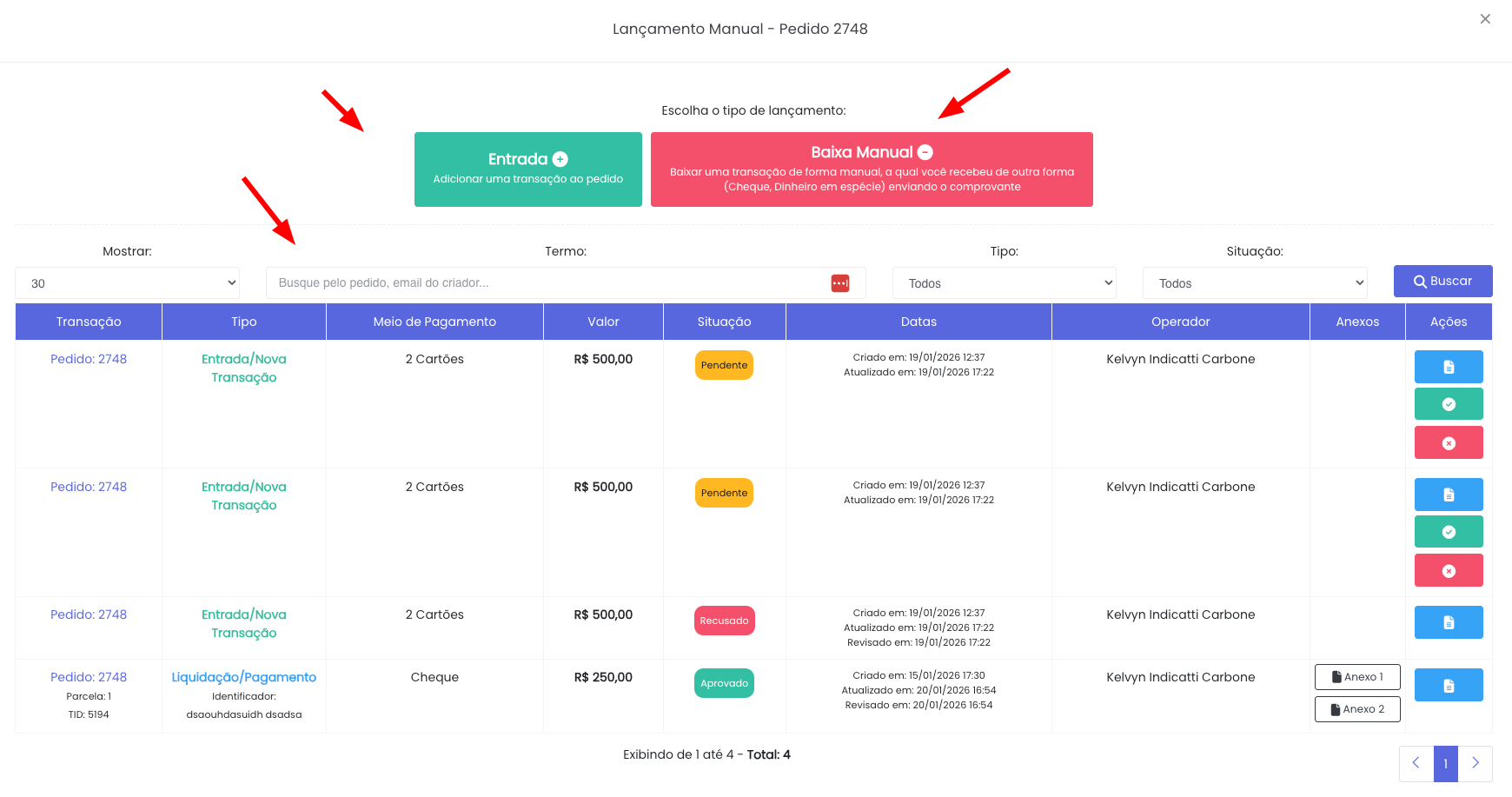This screenshot has height=797, width=1512.
Task: Reject the second pending transaction
Action: [1448, 571]
